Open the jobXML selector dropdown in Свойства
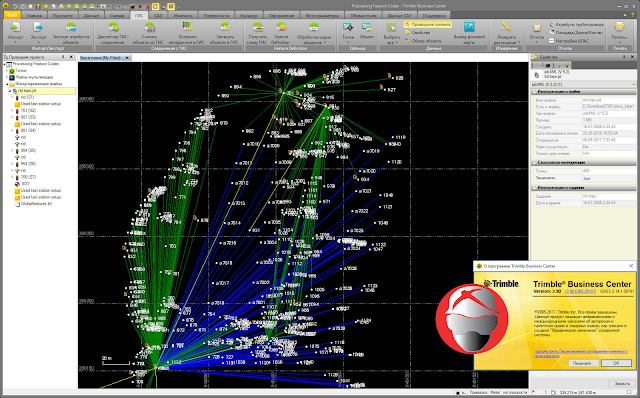Image resolution: width=640 pixels, height=398 pixels. coord(633,84)
